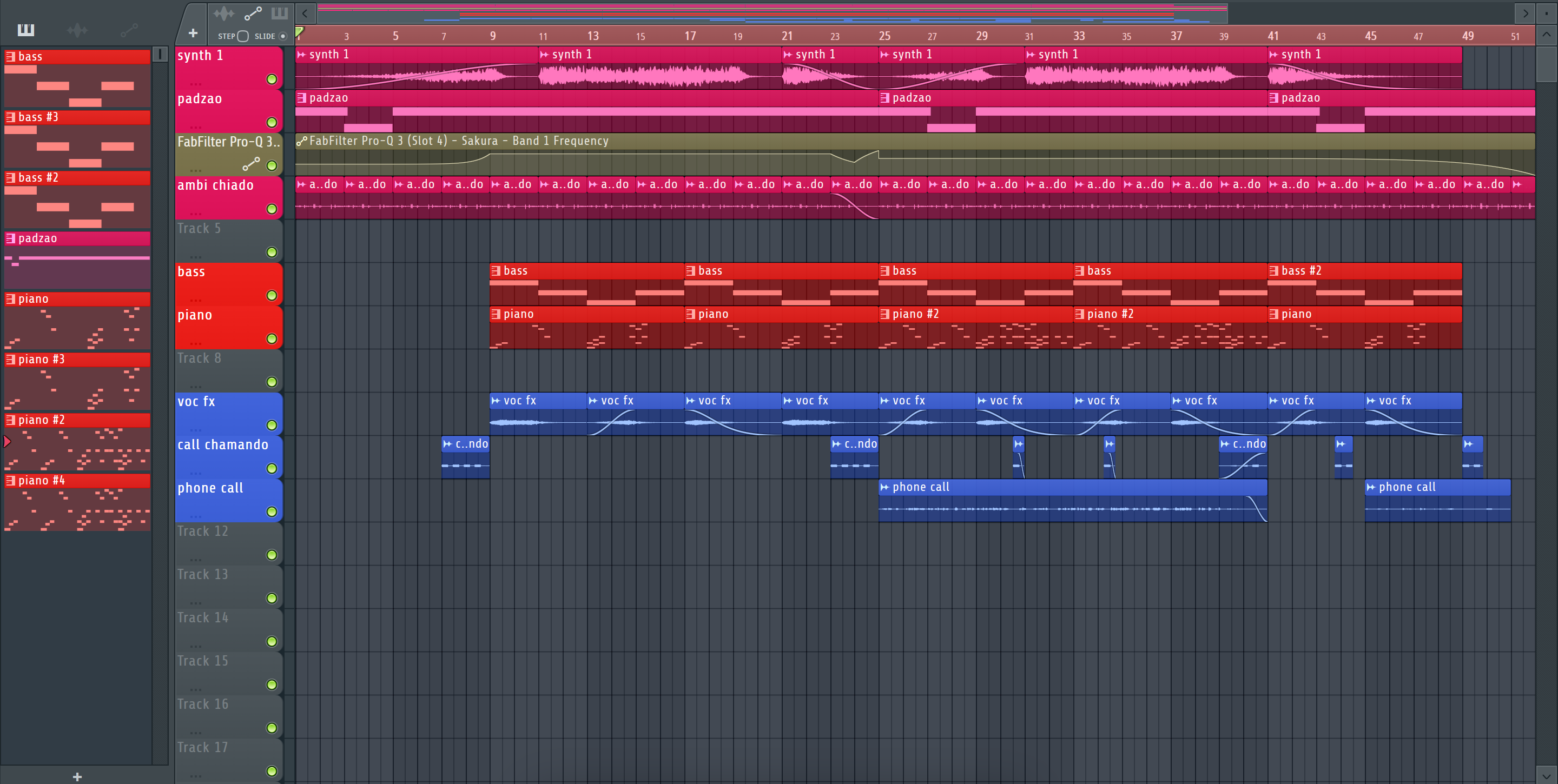The image size is (1558, 784).
Task: Show automation clips in the picker panel
Action: 129,30
